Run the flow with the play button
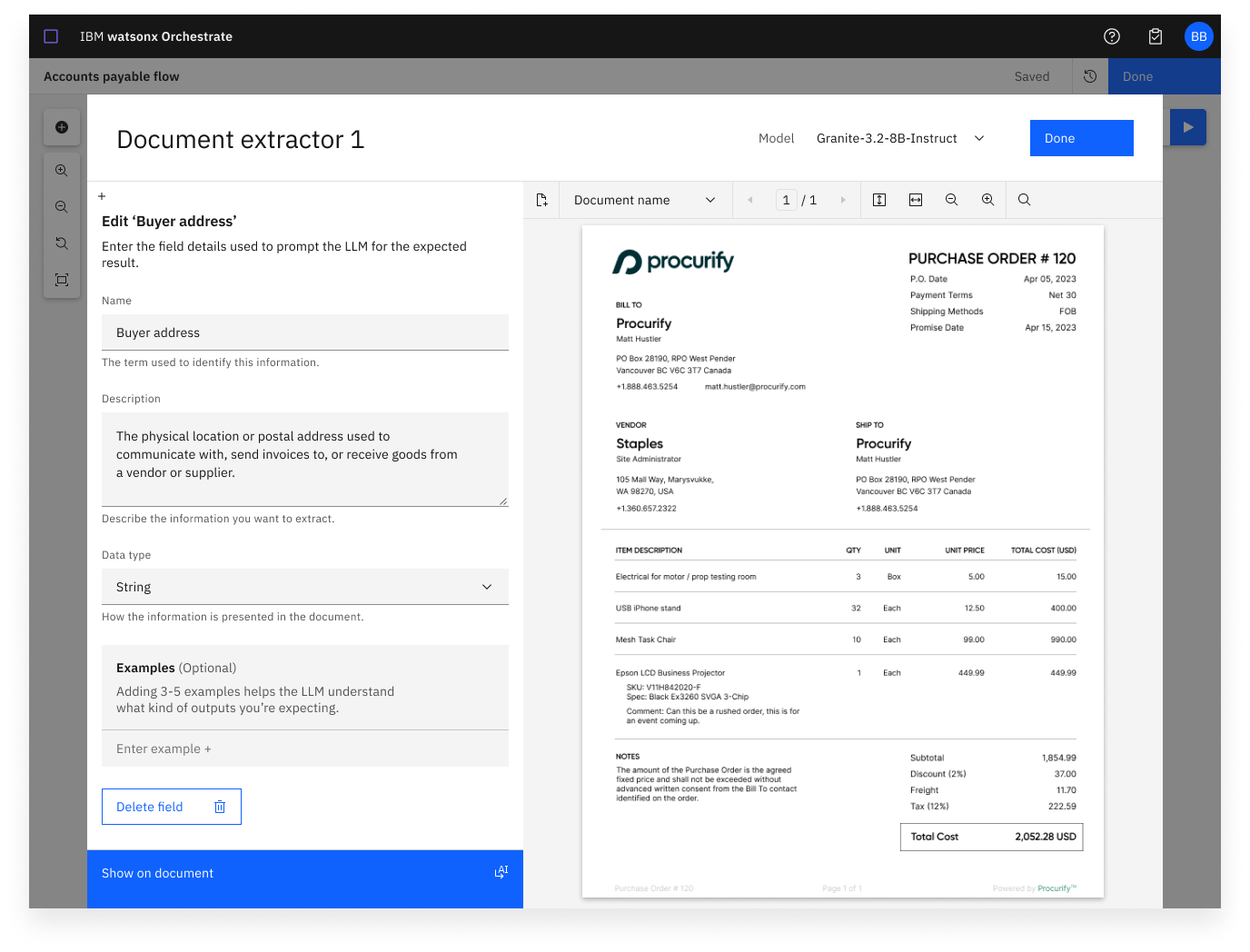Image resolution: width=1250 pixels, height=952 pixels. click(x=1188, y=127)
